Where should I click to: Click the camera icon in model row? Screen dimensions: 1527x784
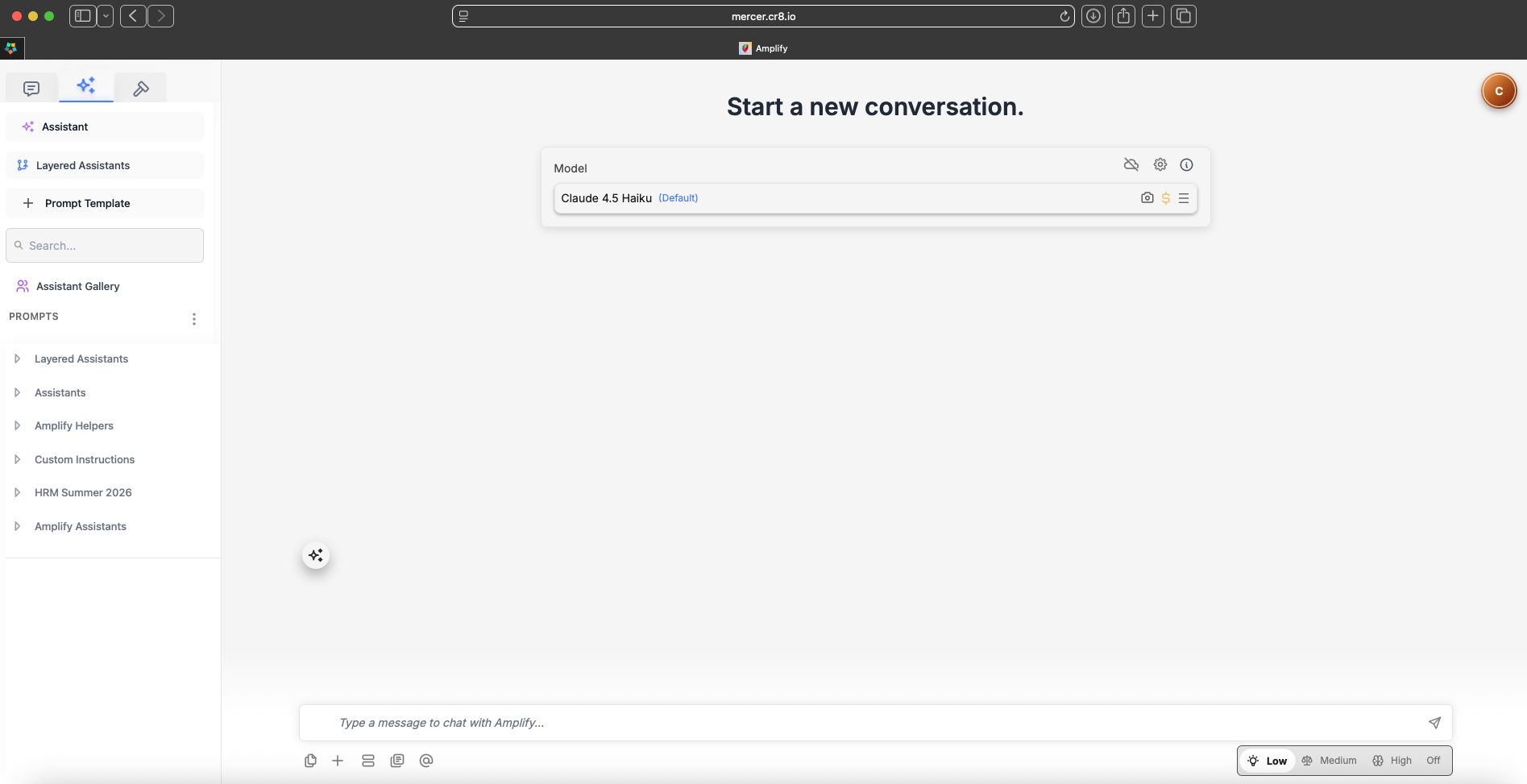click(1147, 197)
